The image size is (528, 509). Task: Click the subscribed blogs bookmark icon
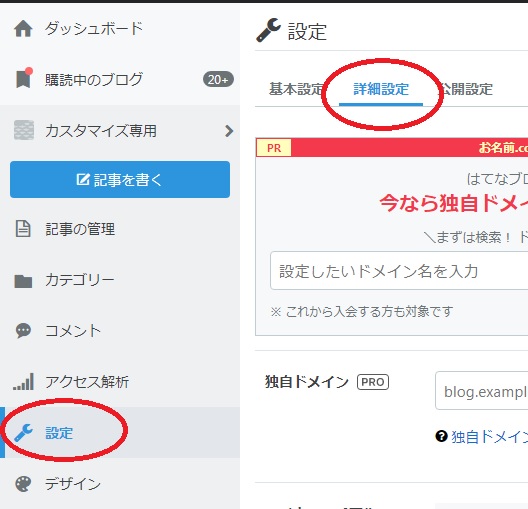tap(24, 78)
